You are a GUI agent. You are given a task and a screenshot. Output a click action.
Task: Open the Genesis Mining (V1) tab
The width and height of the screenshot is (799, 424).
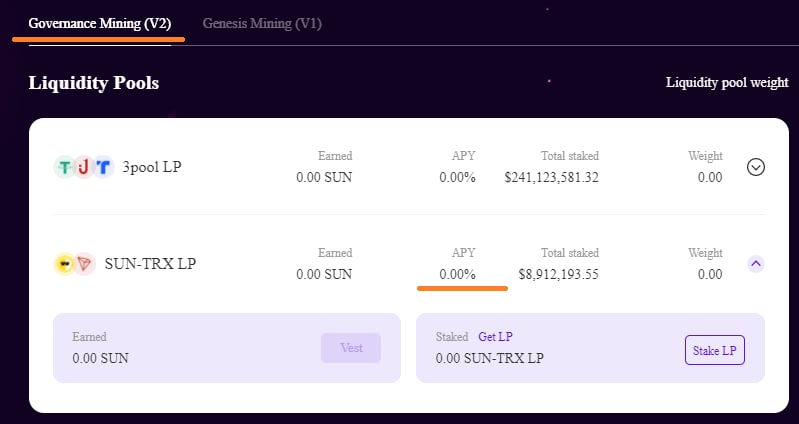pyautogui.click(x=262, y=23)
